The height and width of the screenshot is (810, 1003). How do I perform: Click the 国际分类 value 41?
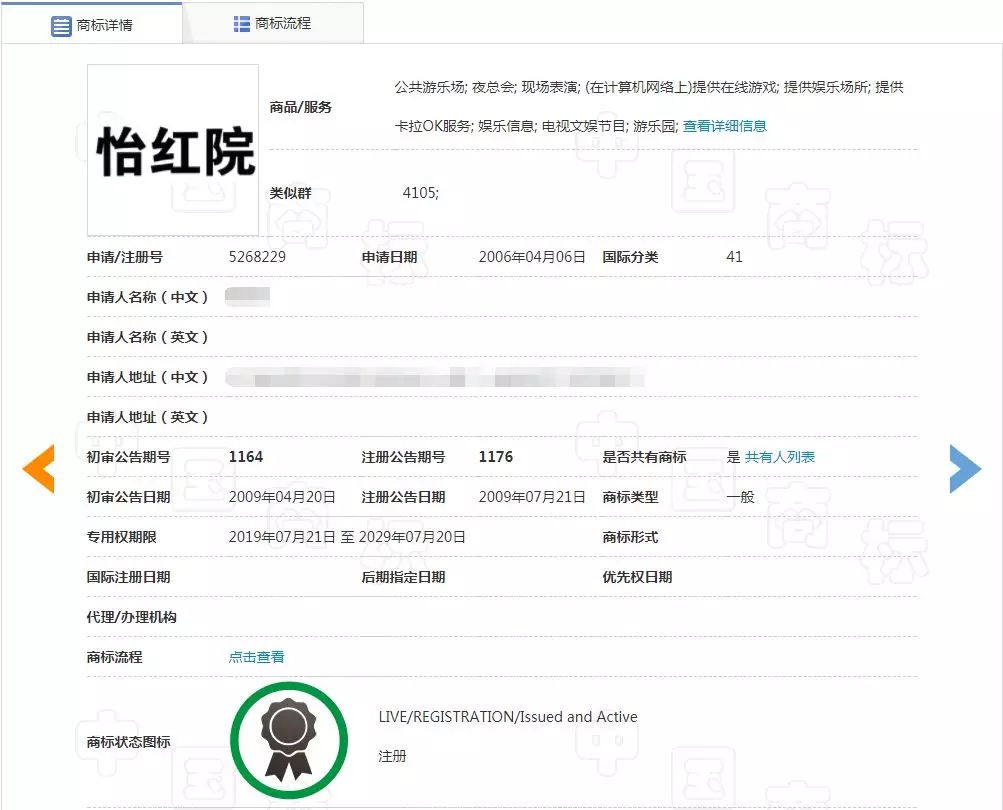[734, 257]
